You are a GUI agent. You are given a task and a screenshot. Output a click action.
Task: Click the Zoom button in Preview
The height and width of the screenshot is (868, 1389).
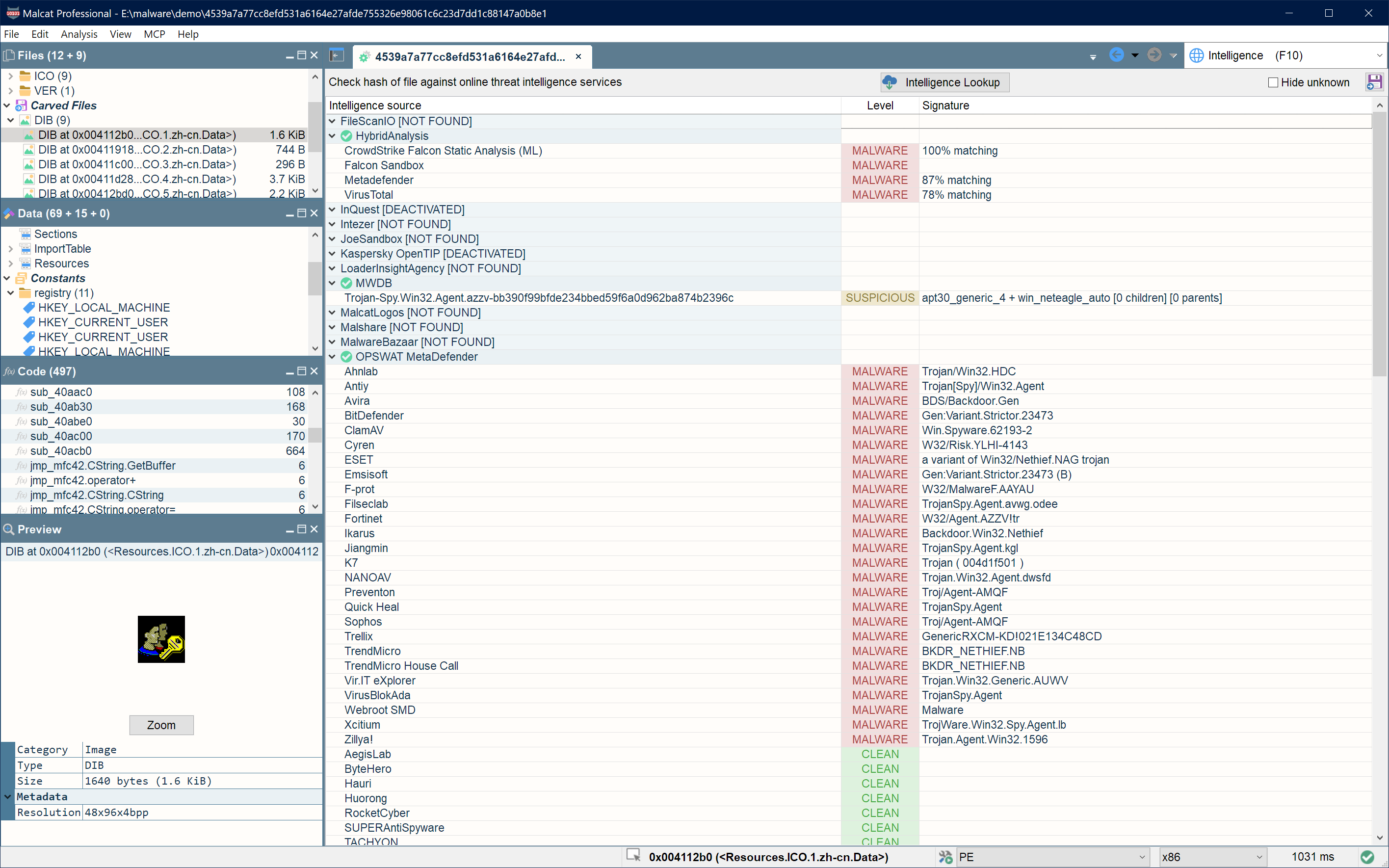click(161, 725)
